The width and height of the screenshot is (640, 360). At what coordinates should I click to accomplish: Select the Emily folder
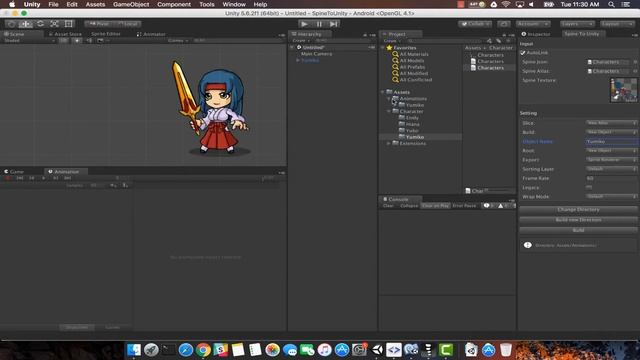coord(412,118)
